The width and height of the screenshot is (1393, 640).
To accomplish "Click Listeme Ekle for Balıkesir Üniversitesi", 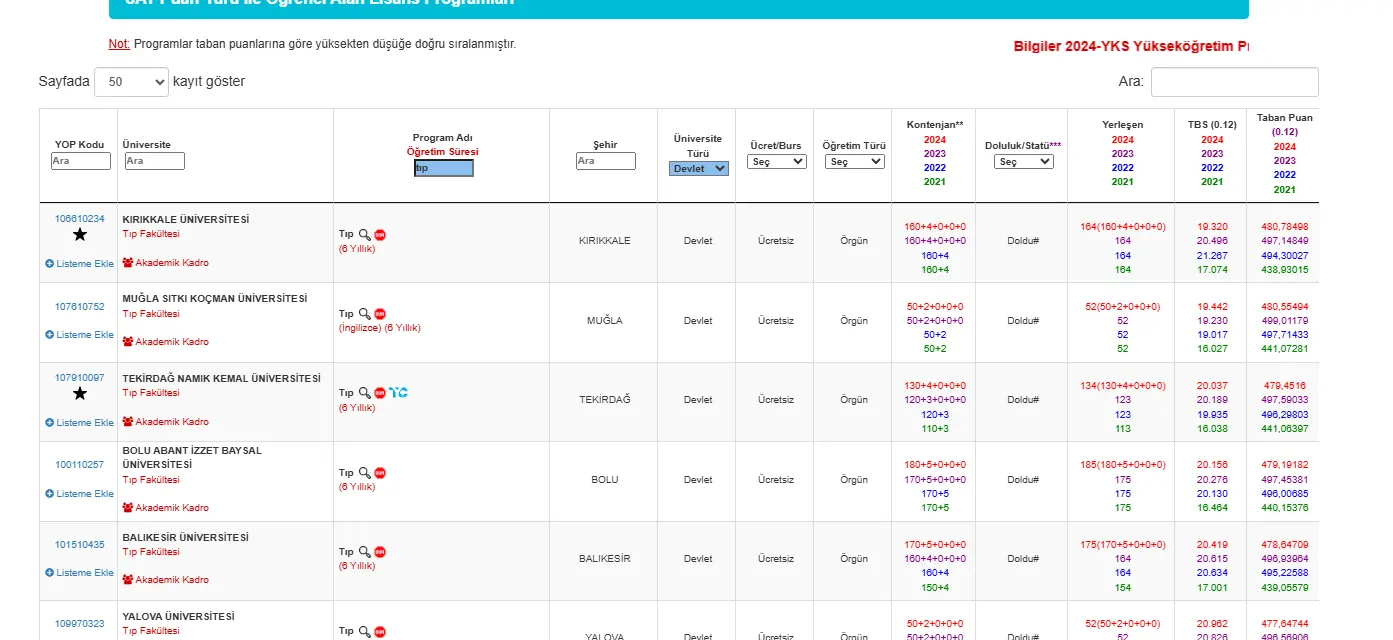I will (80, 573).
